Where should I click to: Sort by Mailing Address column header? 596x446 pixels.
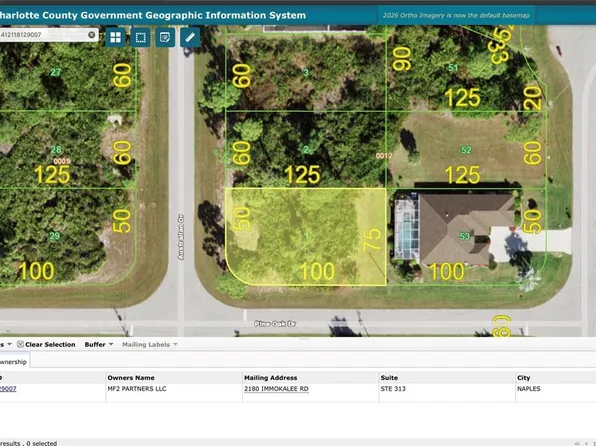click(270, 378)
